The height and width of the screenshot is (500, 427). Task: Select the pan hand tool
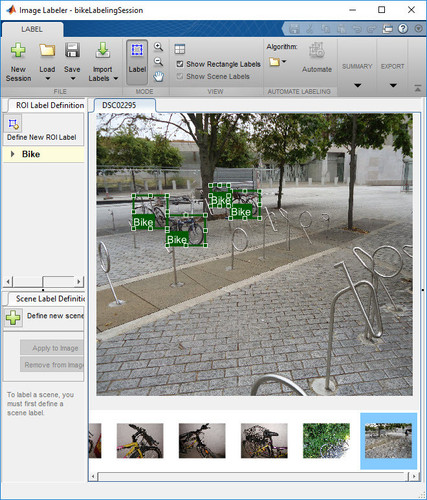tap(158, 77)
